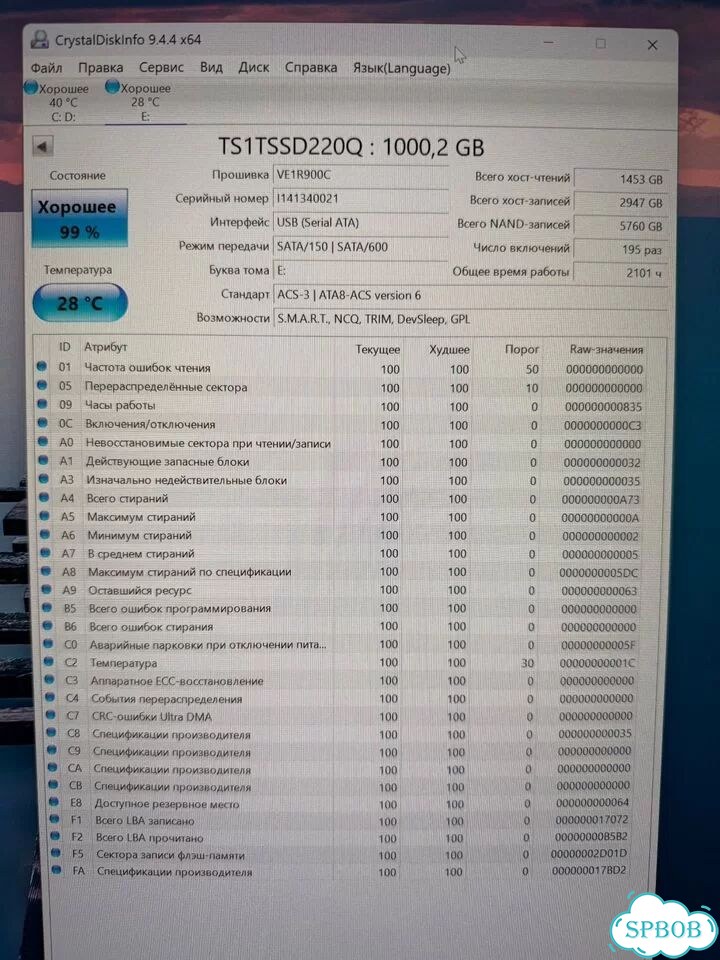Select the F2 Всего LBA прочитано row text
This screenshot has width=720, height=960.
click(x=149, y=838)
